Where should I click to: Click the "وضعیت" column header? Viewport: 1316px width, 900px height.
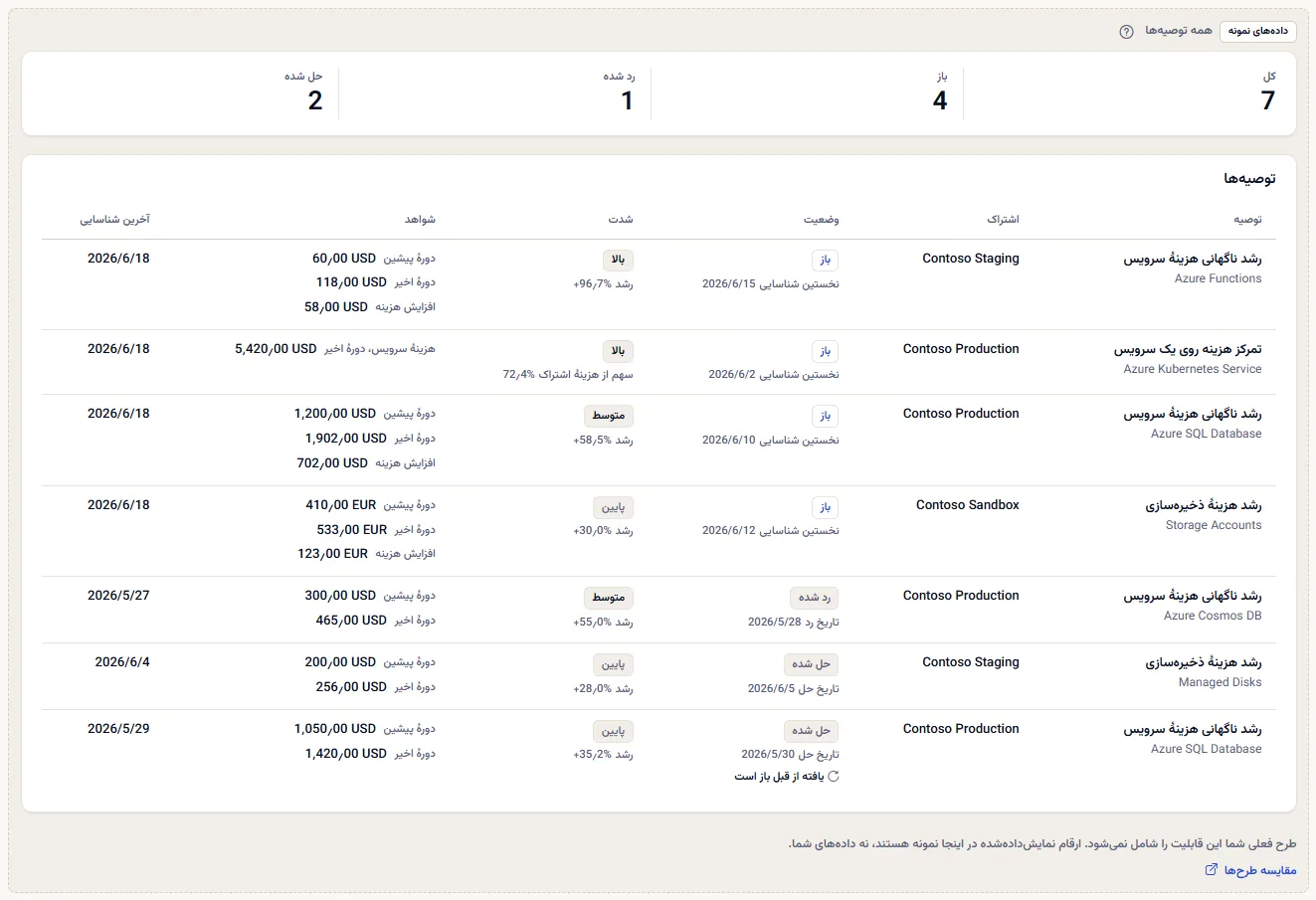tap(822, 220)
